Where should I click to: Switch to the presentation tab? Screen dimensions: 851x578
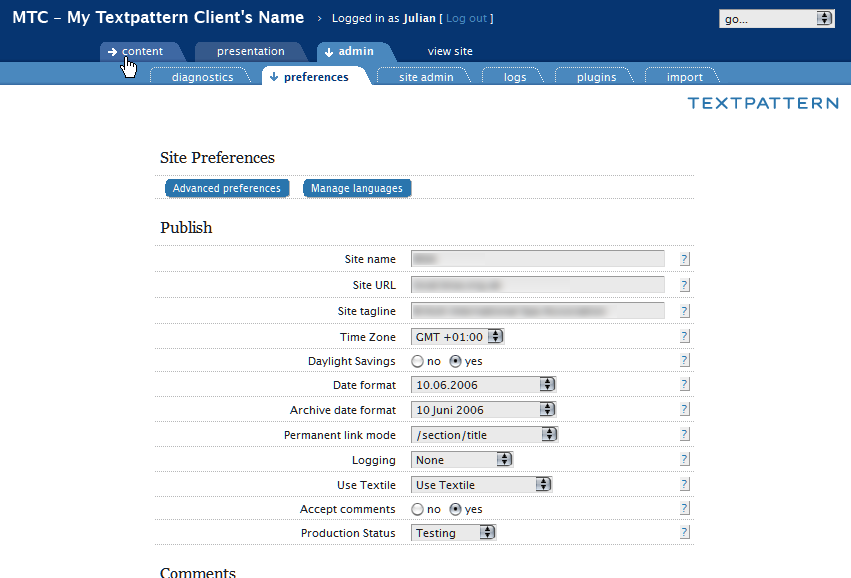(x=250, y=52)
